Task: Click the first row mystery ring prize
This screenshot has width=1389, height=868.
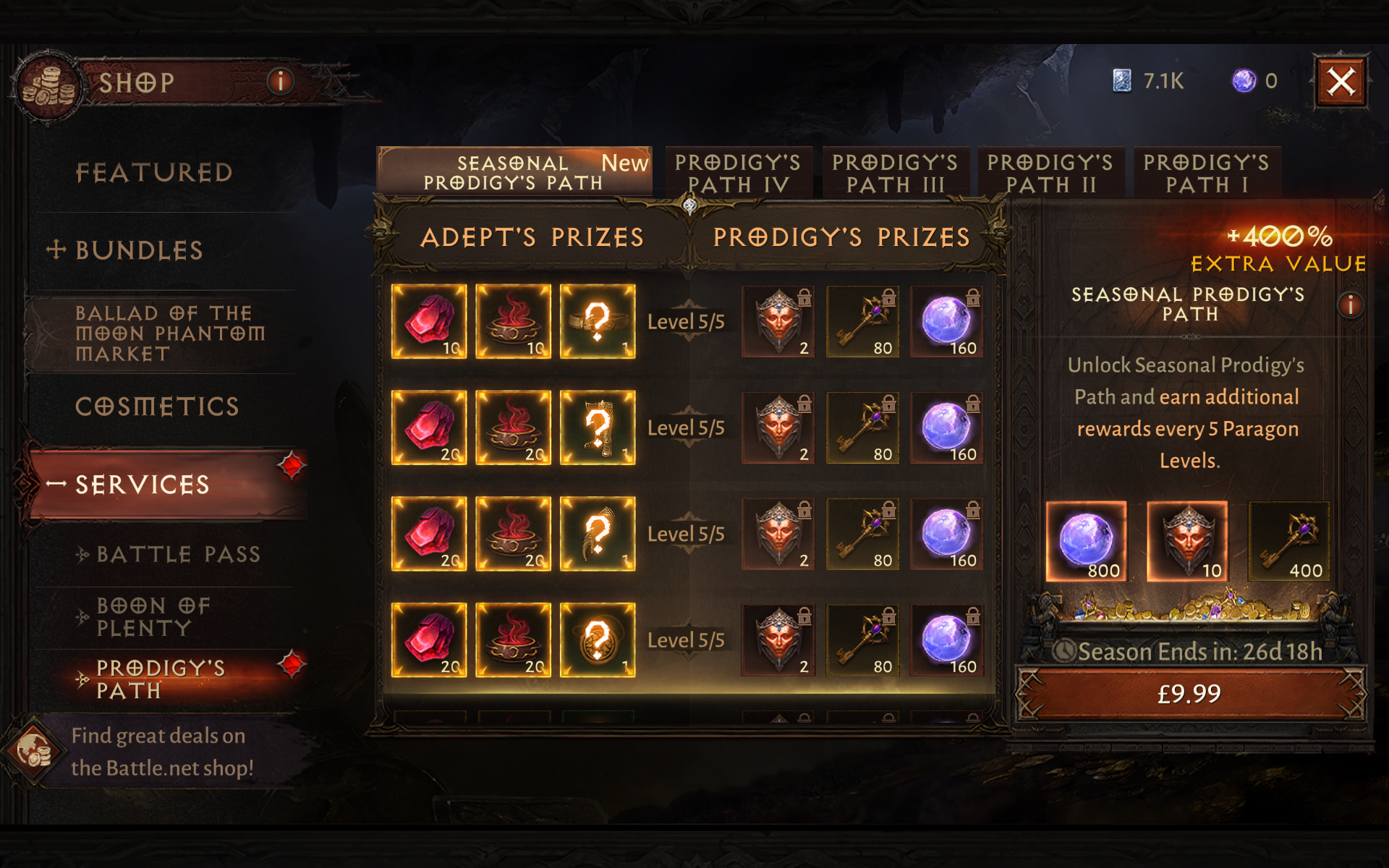Action: pos(598,321)
